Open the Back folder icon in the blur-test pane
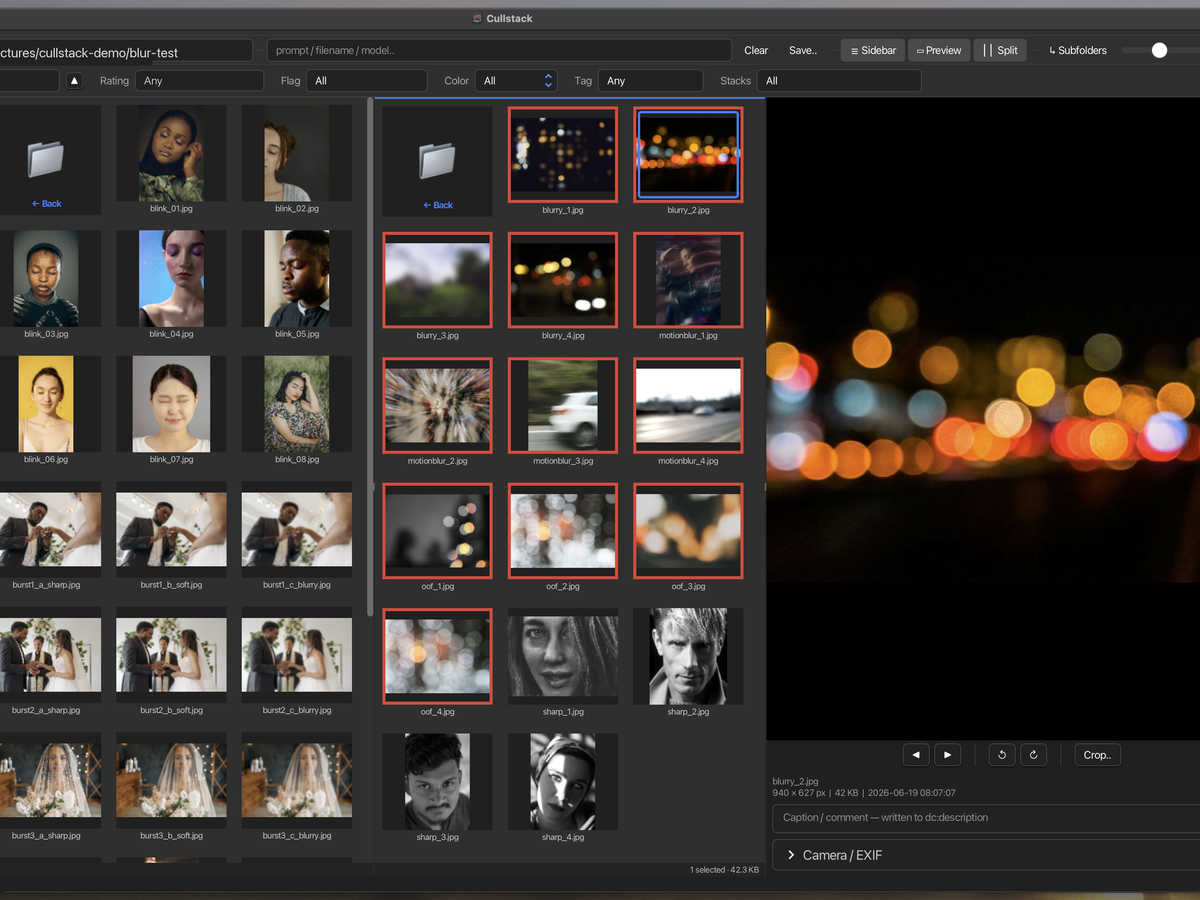 coord(437,159)
